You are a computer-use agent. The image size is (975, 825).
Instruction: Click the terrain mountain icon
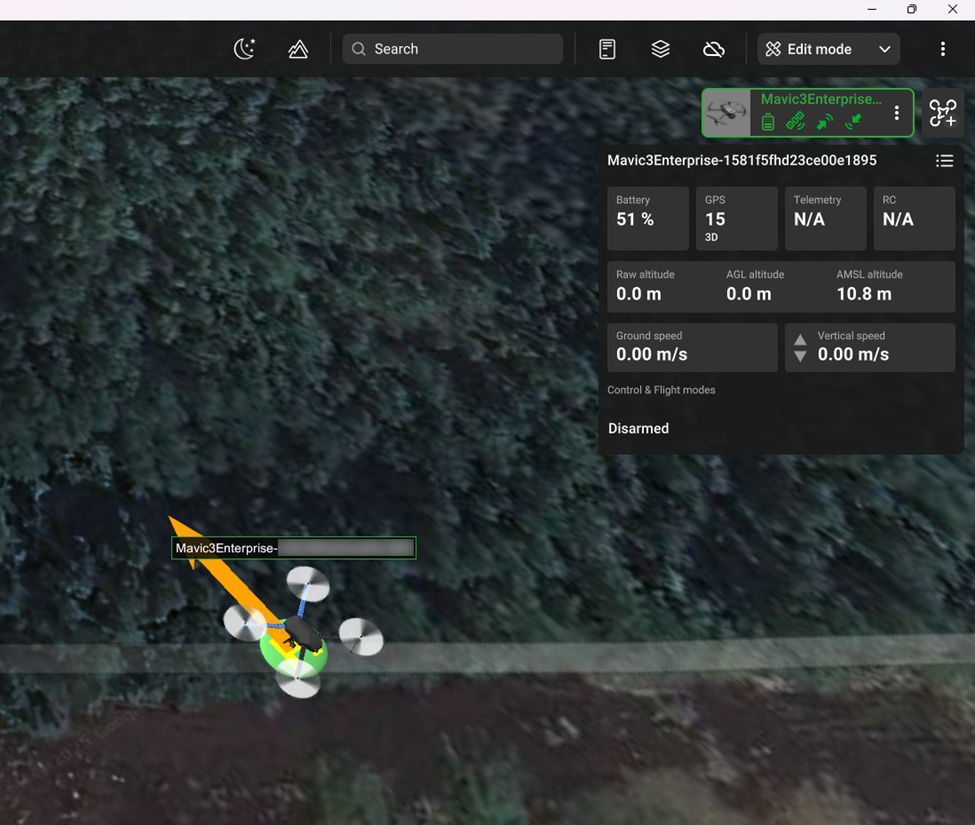(x=298, y=49)
